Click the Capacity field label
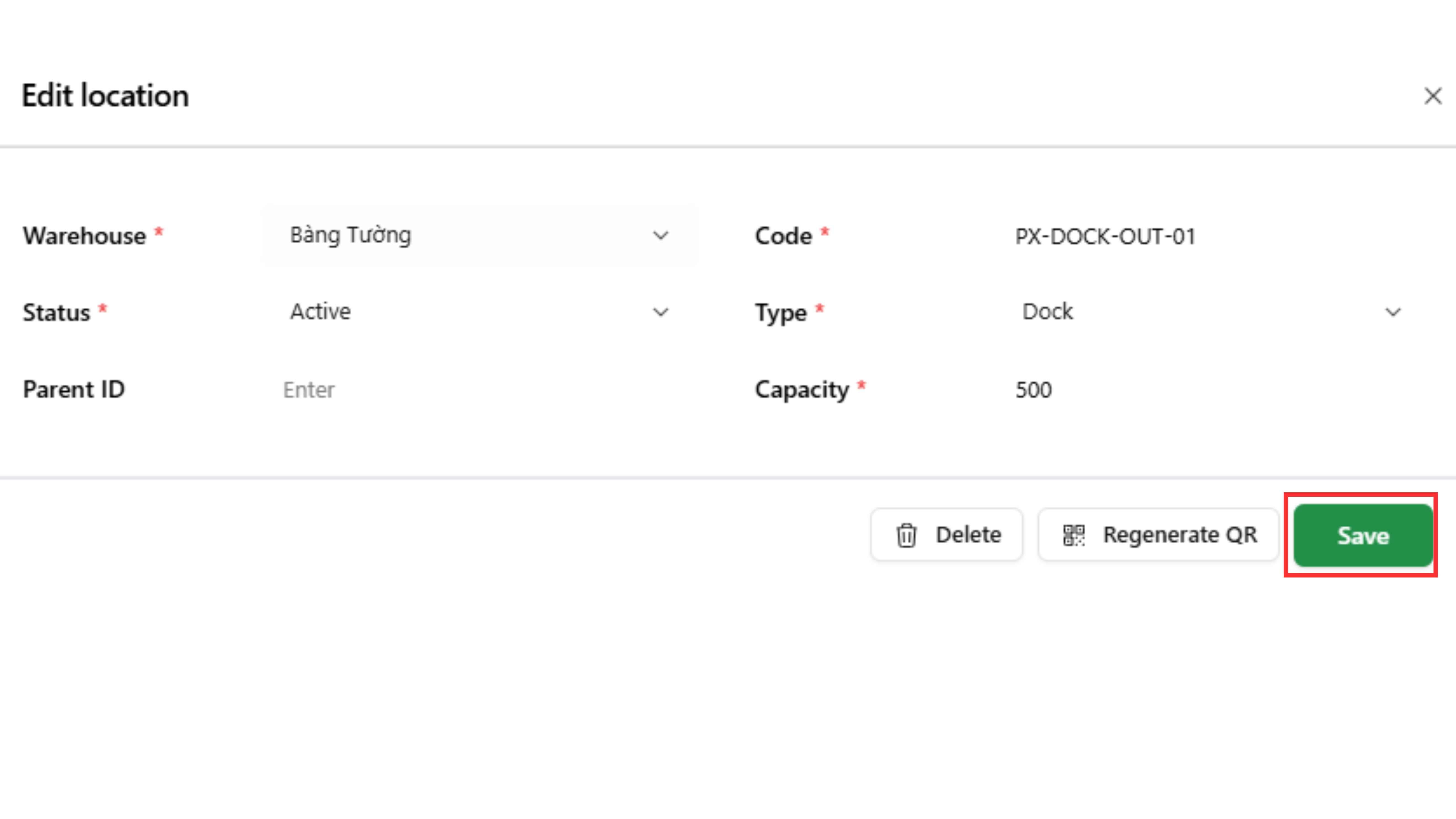1456x819 pixels. pos(801,390)
